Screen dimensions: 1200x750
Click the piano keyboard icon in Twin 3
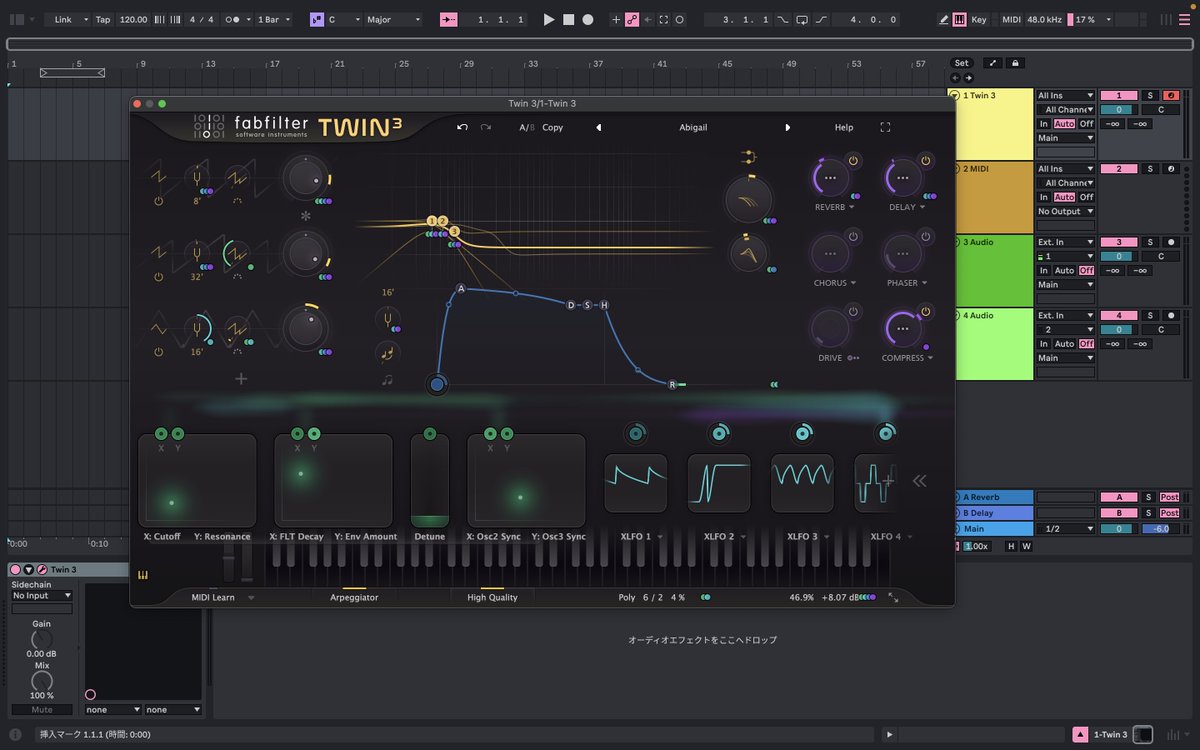(142, 575)
